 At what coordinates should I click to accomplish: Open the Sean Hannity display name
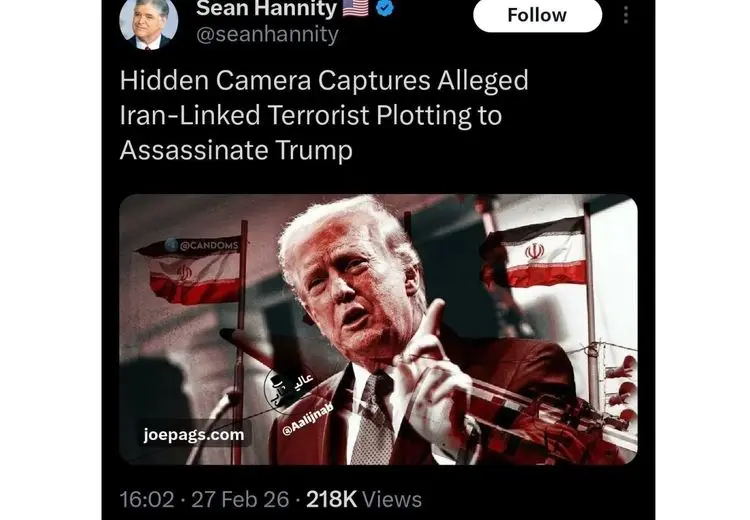(x=266, y=9)
